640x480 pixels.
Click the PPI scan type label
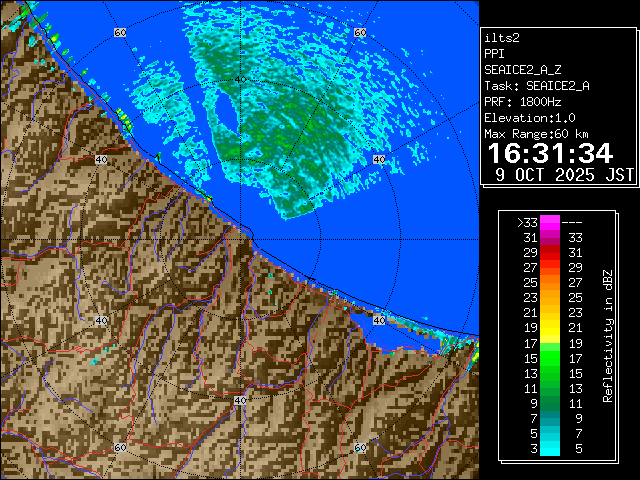[495, 53]
